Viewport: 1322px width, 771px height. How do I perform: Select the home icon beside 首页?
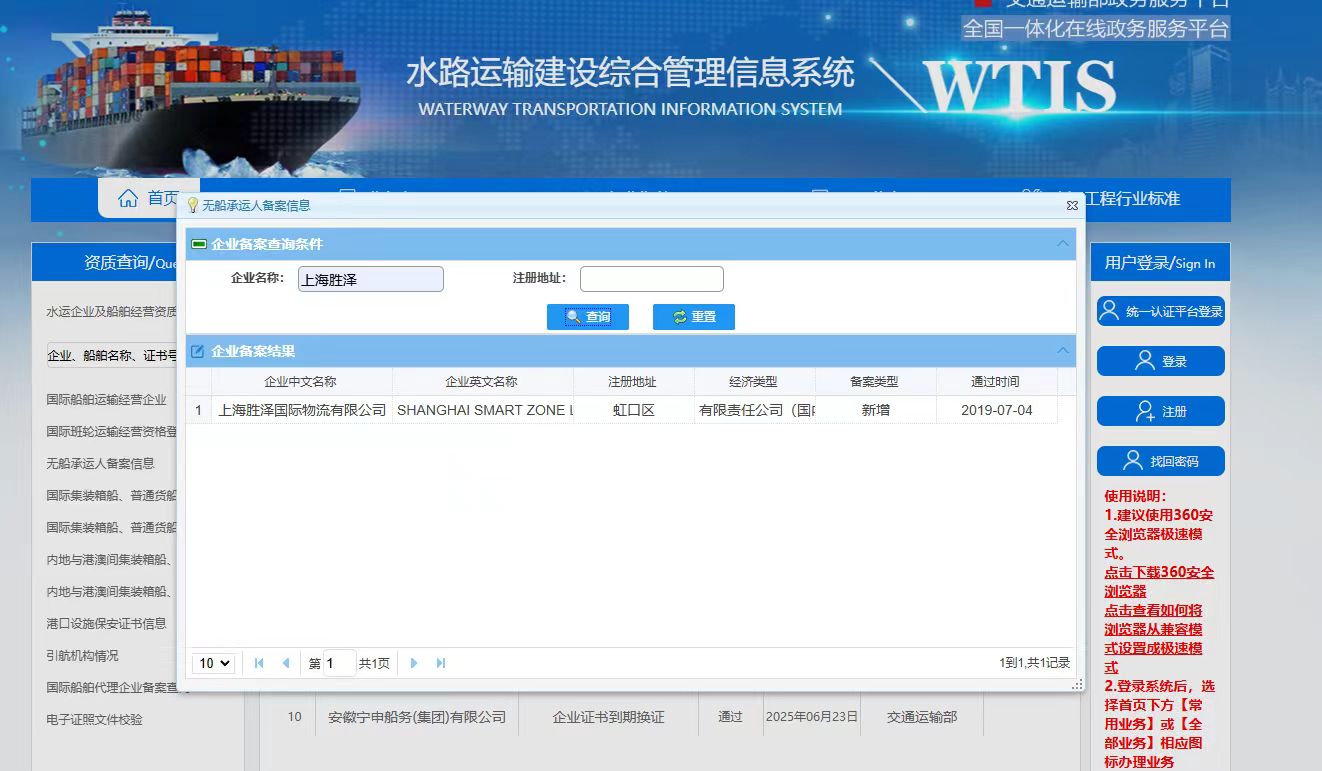(x=130, y=197)
